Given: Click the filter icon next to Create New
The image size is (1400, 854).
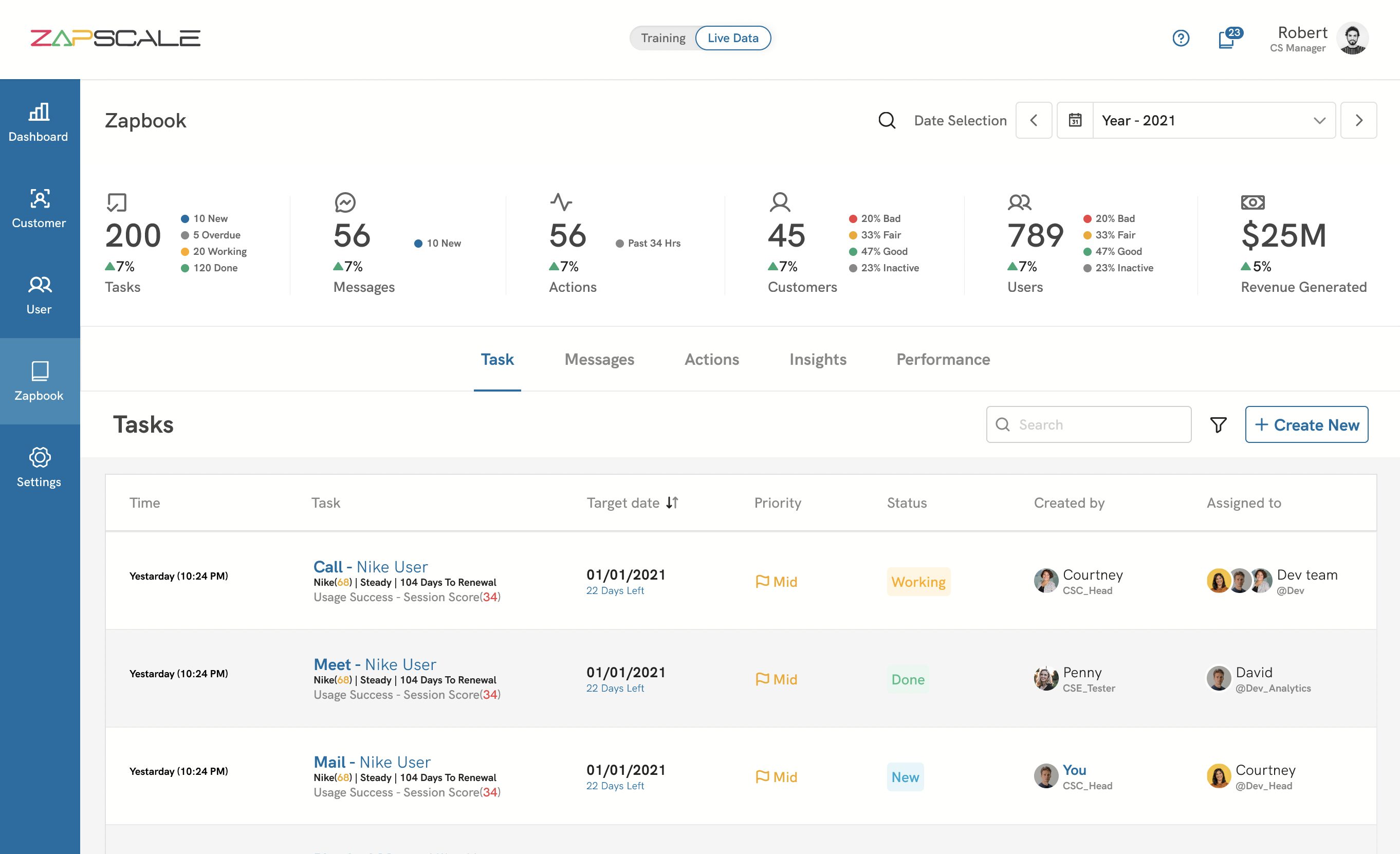Looking at the screenshot, I should pos(1218,424).
